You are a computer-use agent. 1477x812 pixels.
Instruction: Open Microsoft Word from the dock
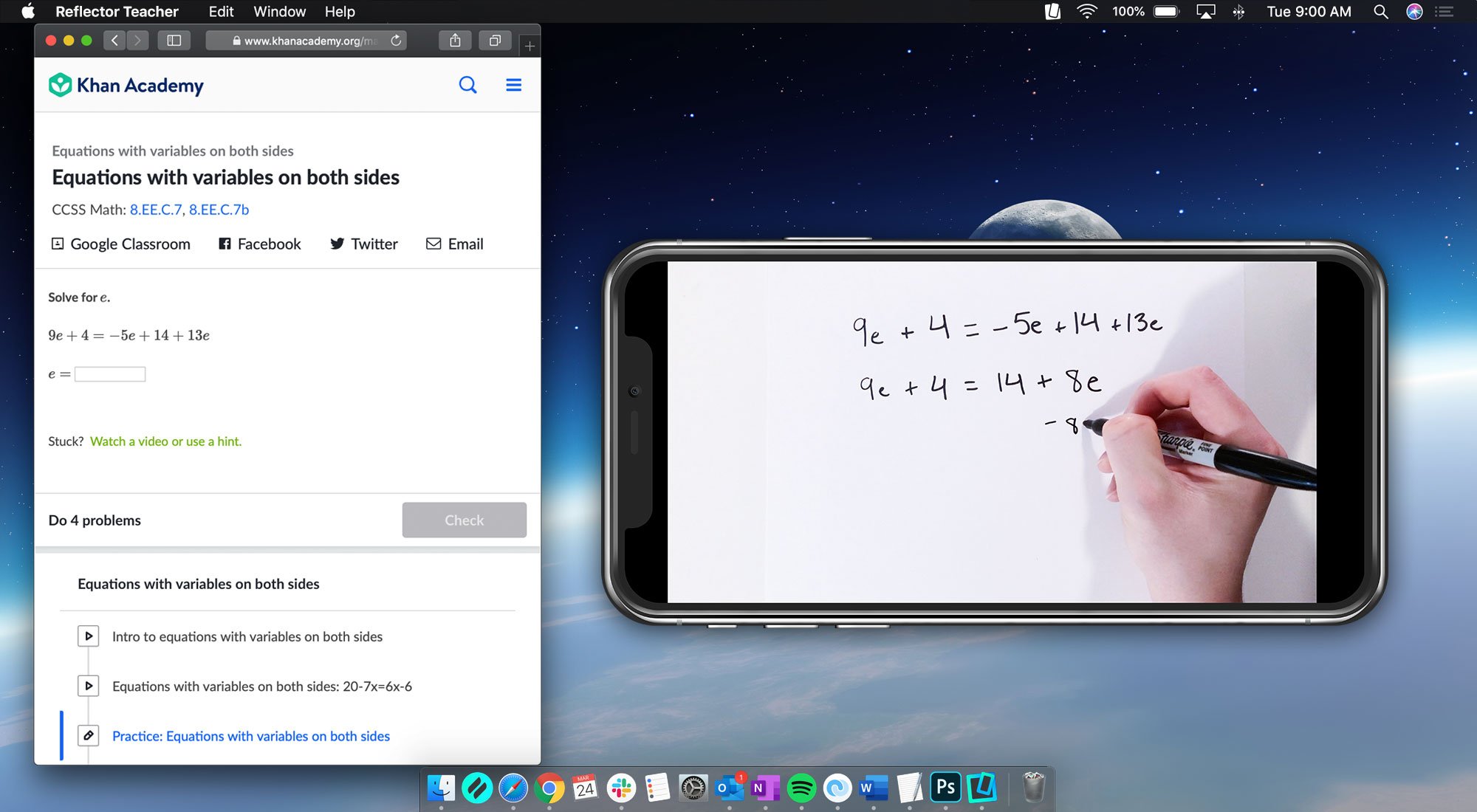(874, 788)
